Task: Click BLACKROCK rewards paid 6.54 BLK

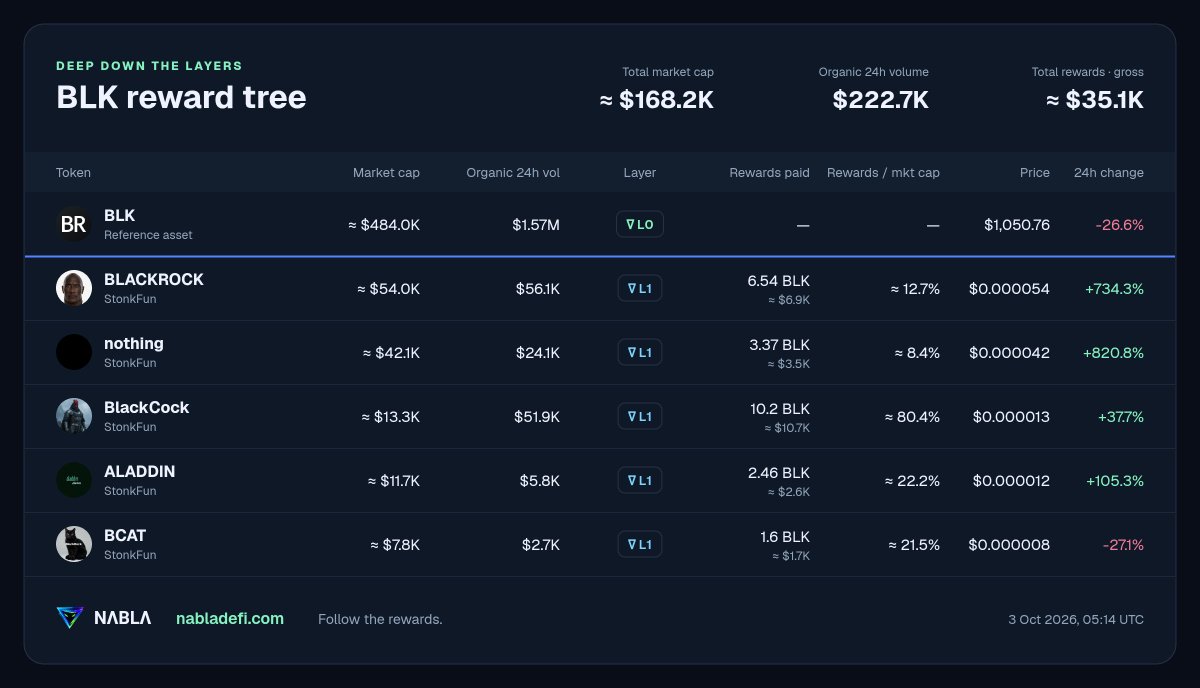Action: coord(778,281)
